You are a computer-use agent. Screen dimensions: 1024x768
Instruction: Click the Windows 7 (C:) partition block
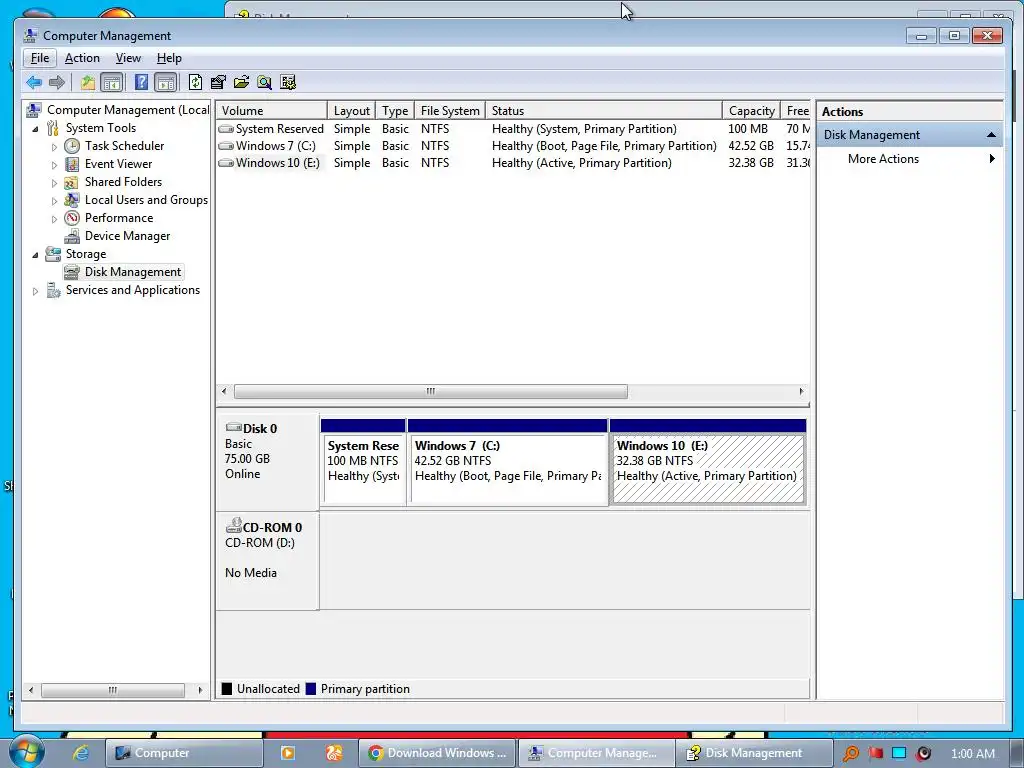[507, 462]
